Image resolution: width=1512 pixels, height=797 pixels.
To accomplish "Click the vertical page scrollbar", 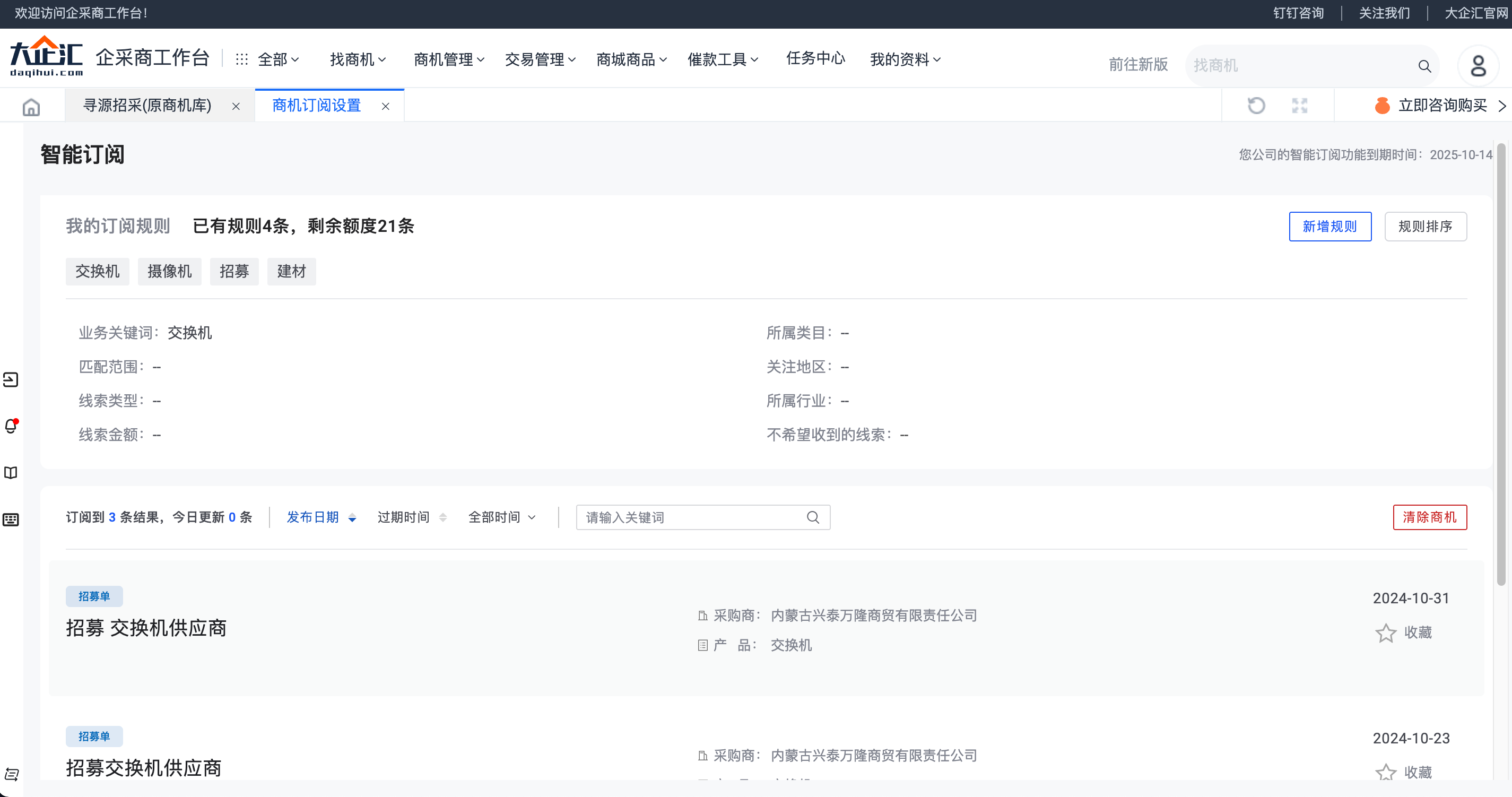I will [x=1501, y=364].
